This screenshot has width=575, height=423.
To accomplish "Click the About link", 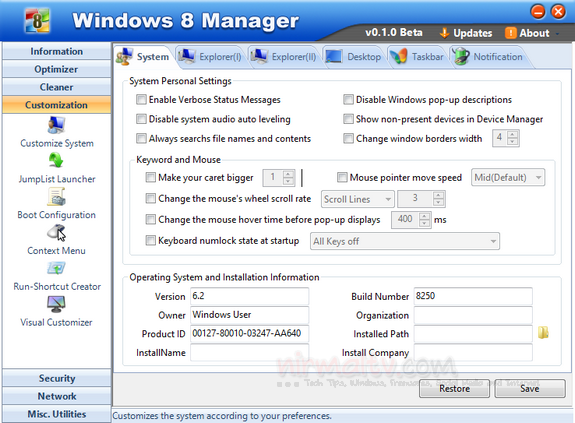I will click(534, 33).
